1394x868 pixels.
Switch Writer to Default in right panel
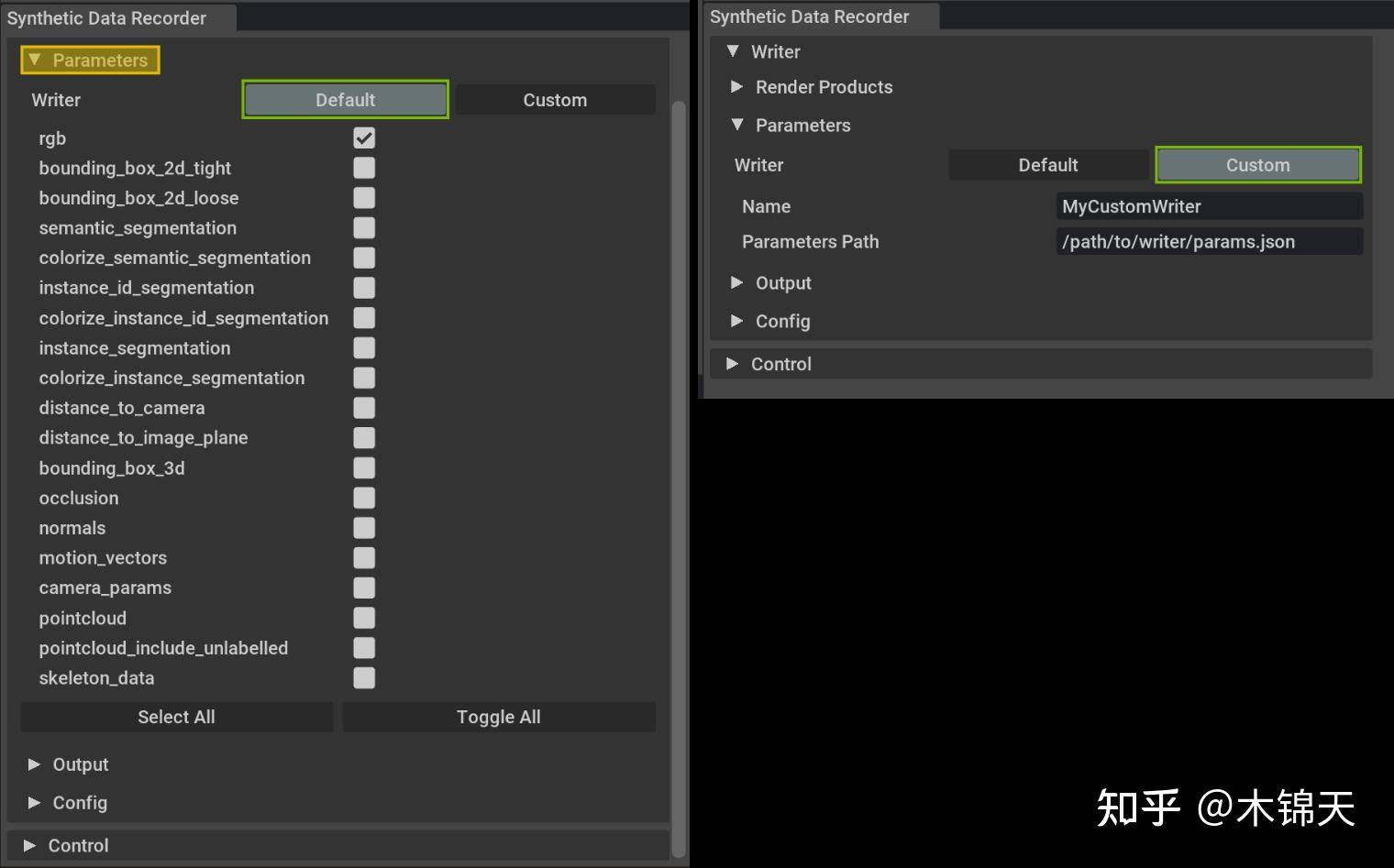[1047, 164]
